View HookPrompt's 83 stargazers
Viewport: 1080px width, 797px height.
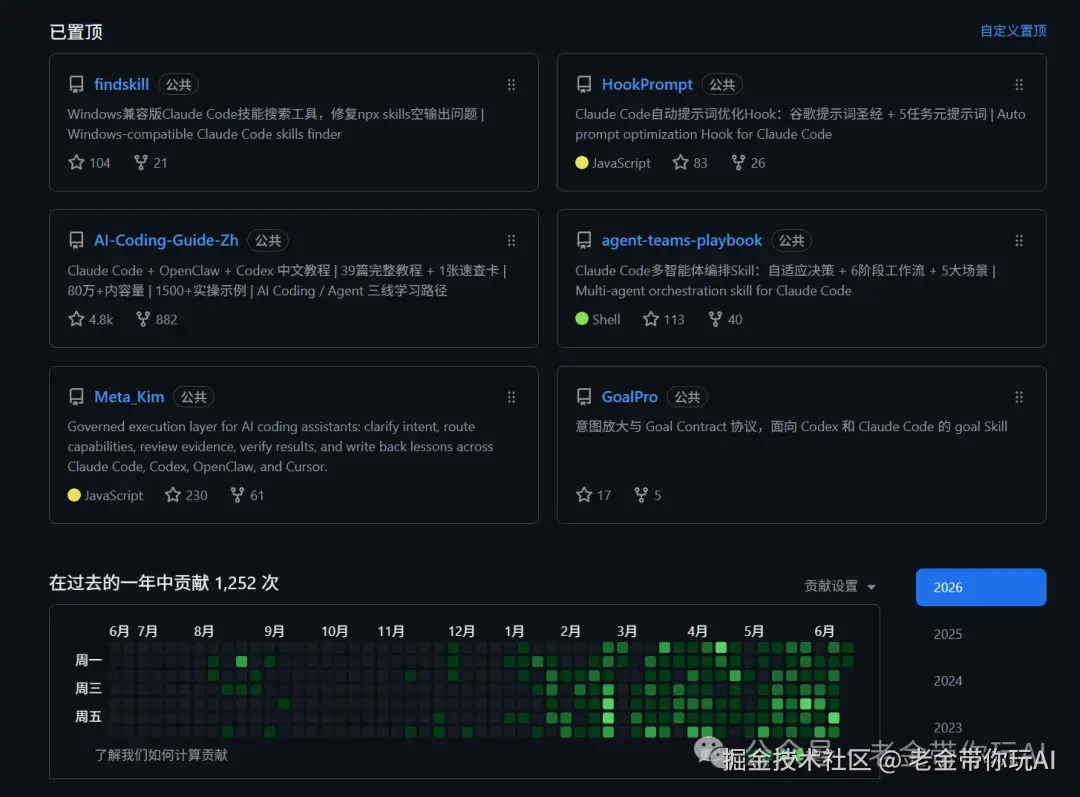click(689, 163)
